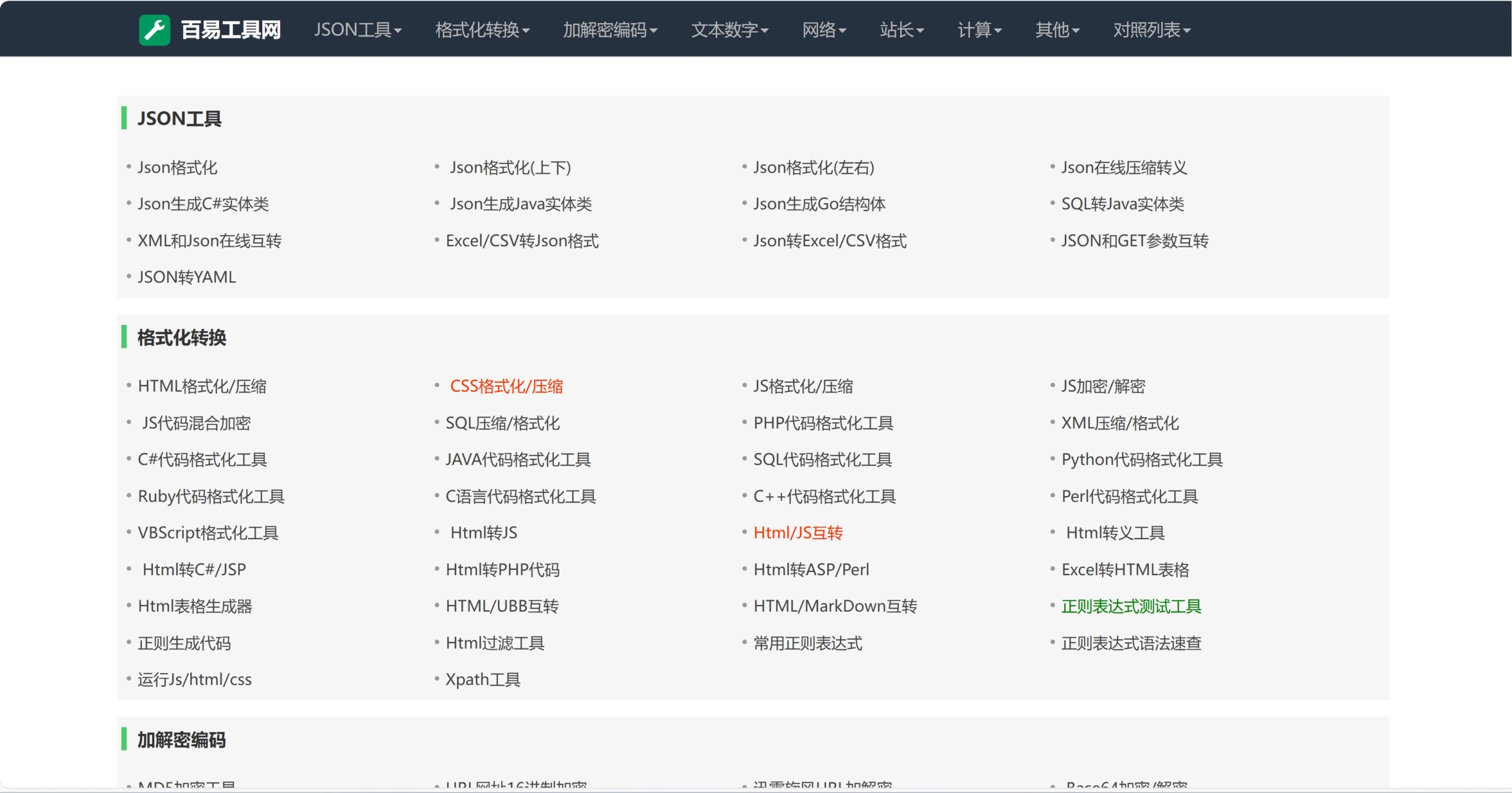Open Perl代码格式化工具 link
The width and height of the screenshot is (1512, 793).
click(x=1129, y=497)
